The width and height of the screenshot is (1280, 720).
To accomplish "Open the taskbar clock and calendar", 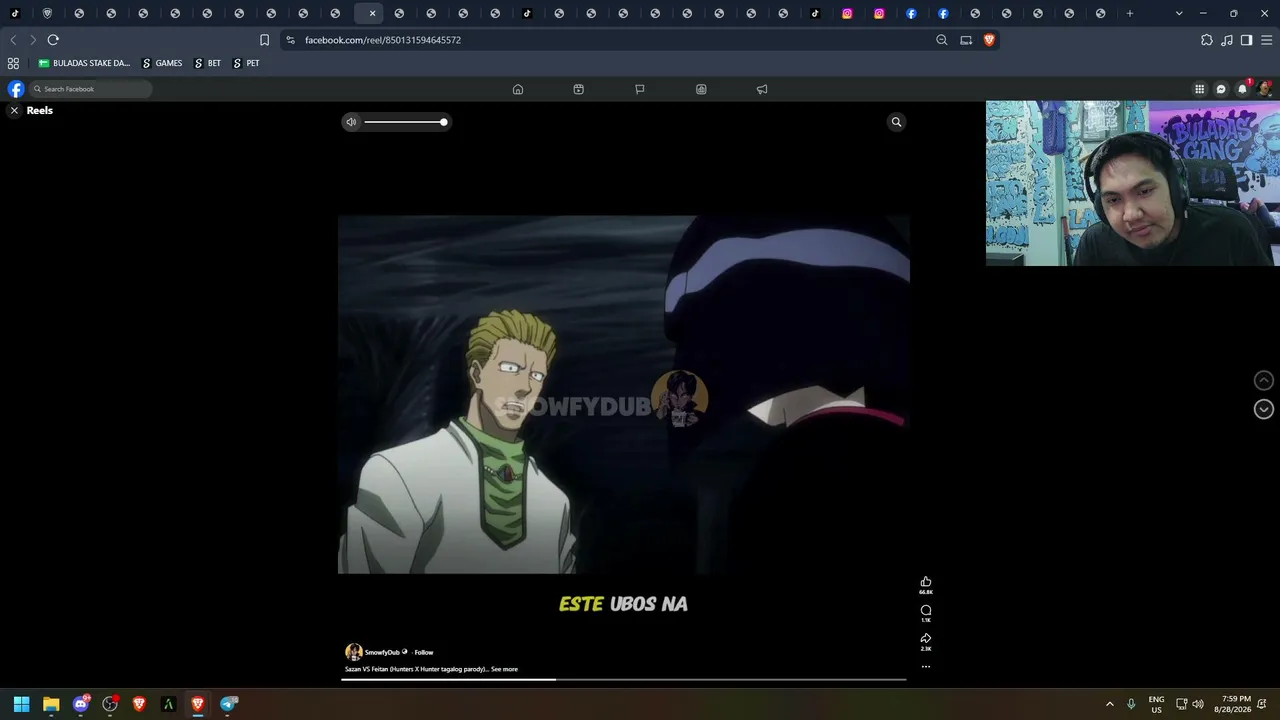I will coord(1232,704).
